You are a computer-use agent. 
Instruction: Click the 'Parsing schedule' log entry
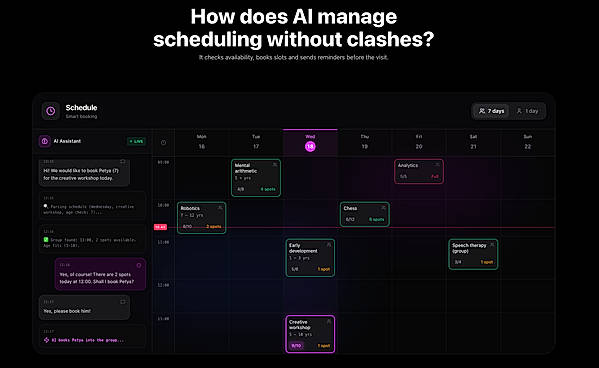pyautogui.click(x=92, y=206)
